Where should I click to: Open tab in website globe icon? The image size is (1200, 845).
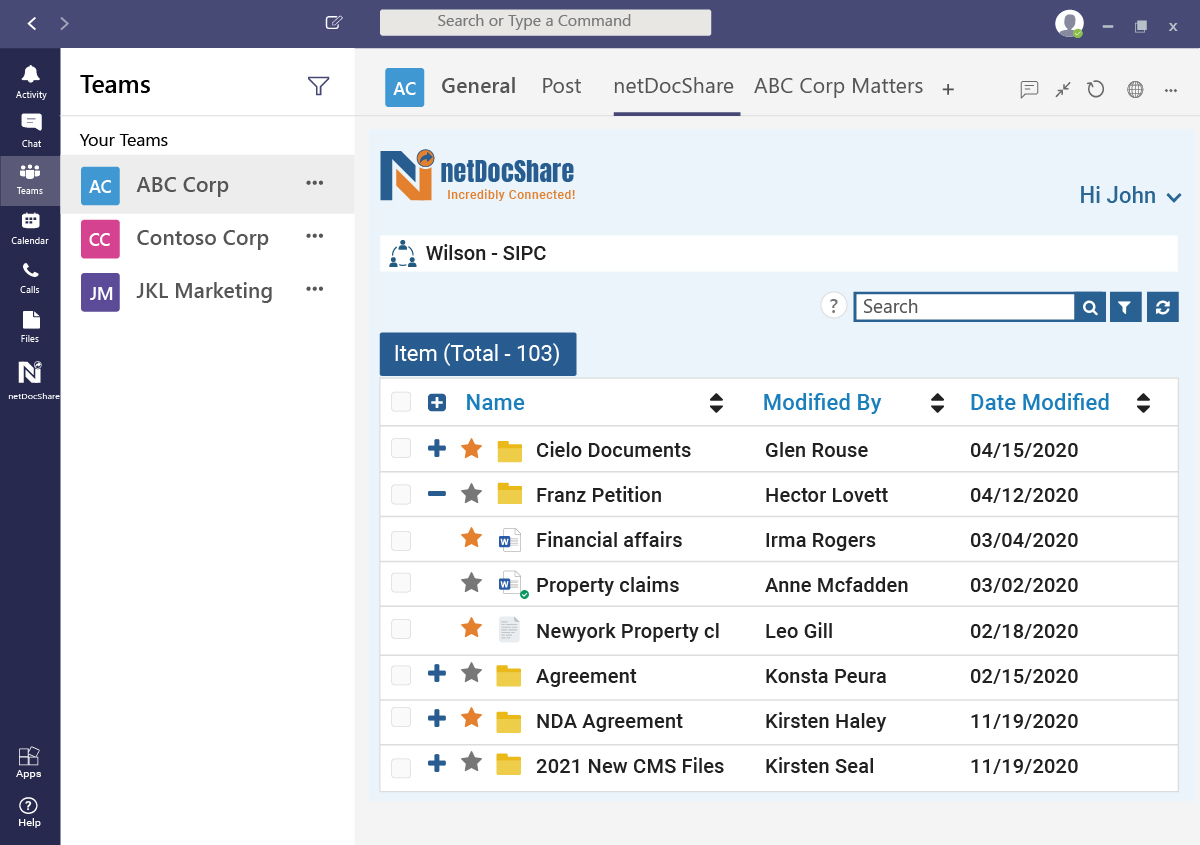click(x=1135, y=89)
